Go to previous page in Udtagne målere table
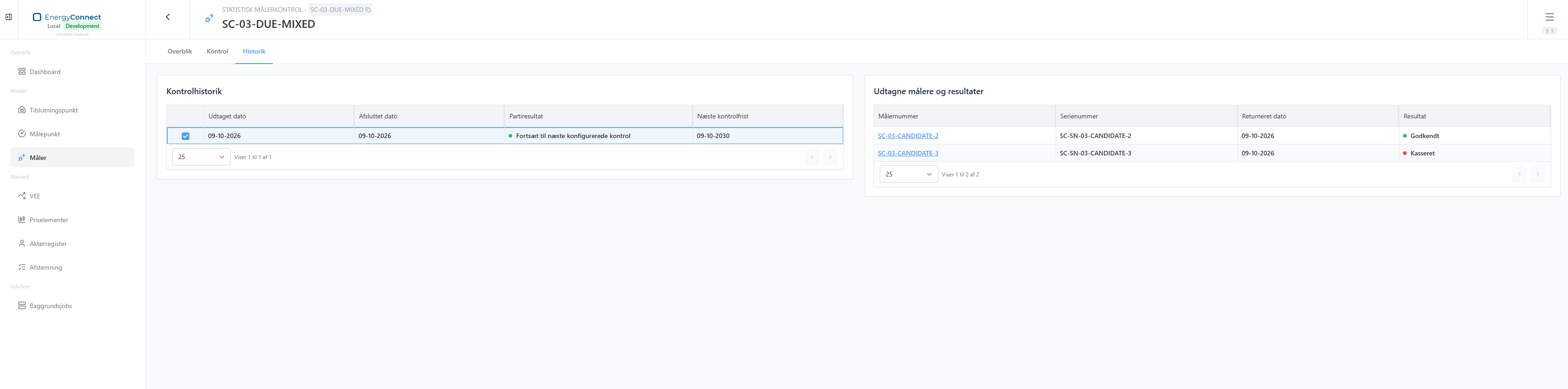 (1519, 174)
